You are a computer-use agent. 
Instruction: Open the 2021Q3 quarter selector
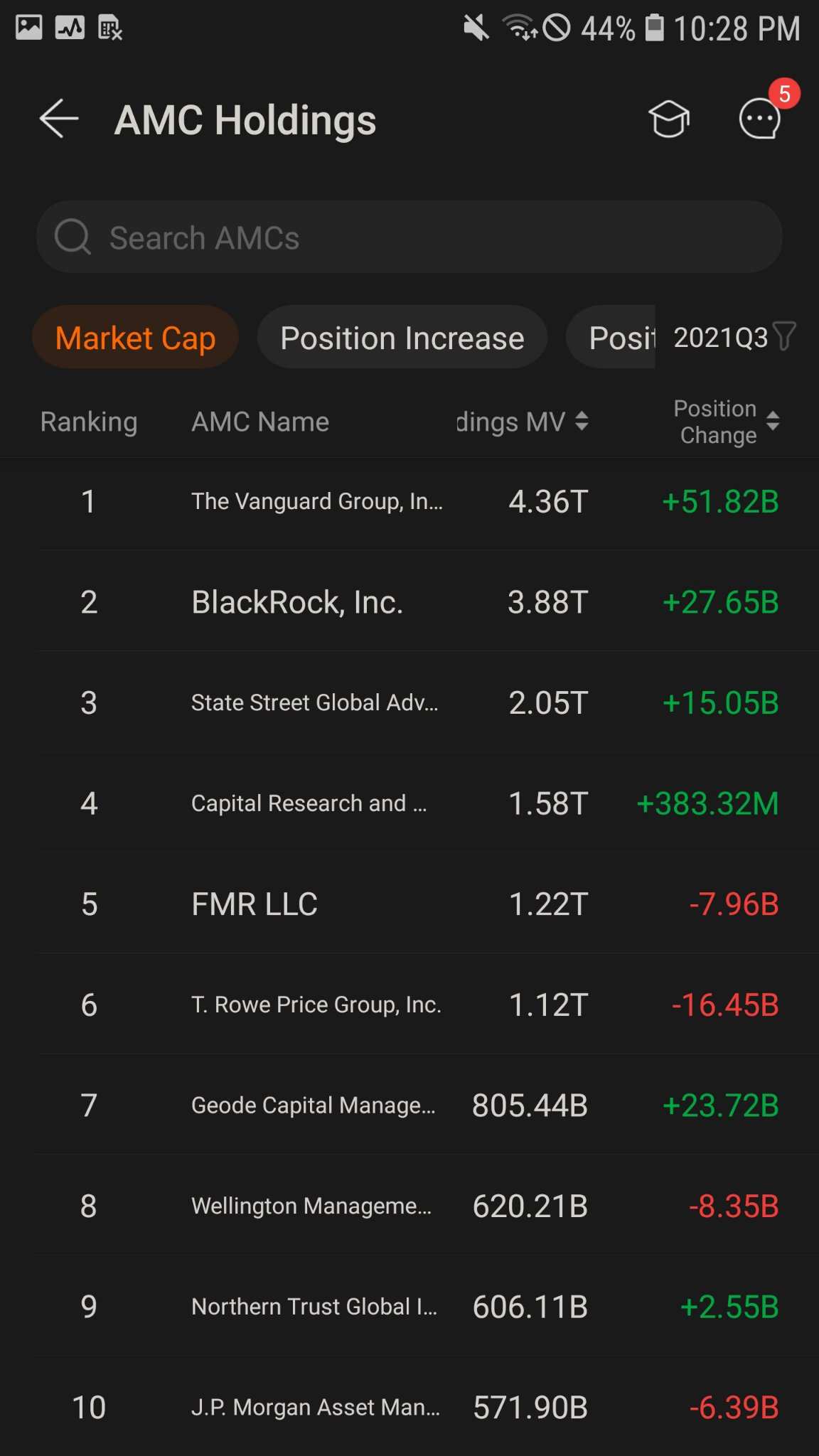tap(721, 338)
